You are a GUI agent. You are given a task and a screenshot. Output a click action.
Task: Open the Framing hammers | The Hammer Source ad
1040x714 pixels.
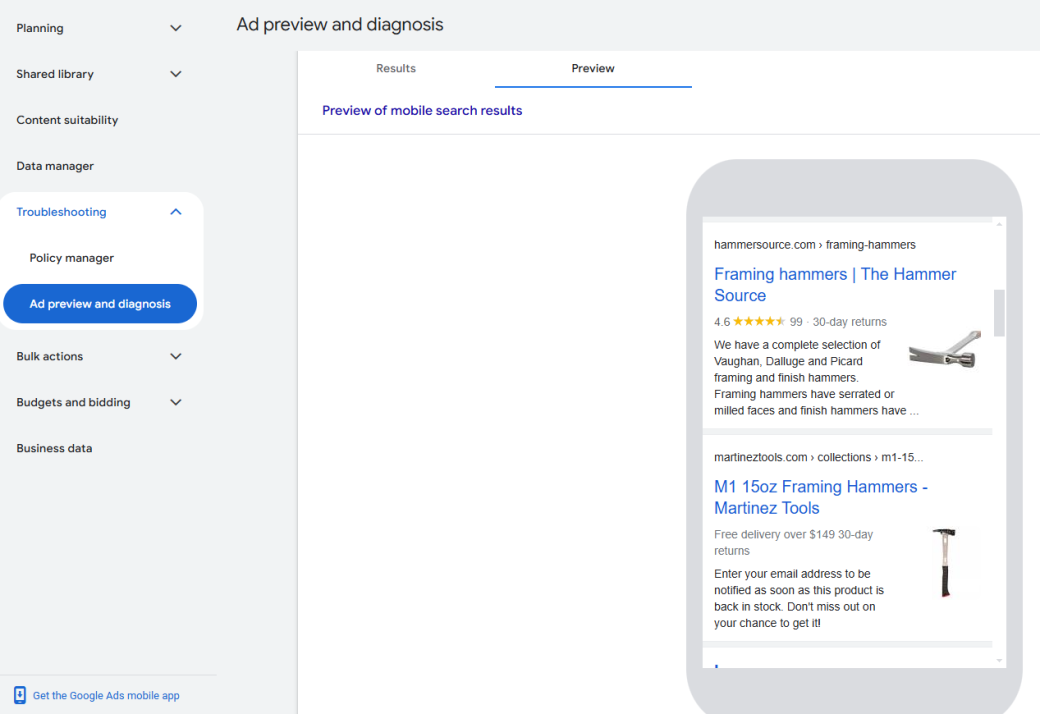(x=834, y=284)
